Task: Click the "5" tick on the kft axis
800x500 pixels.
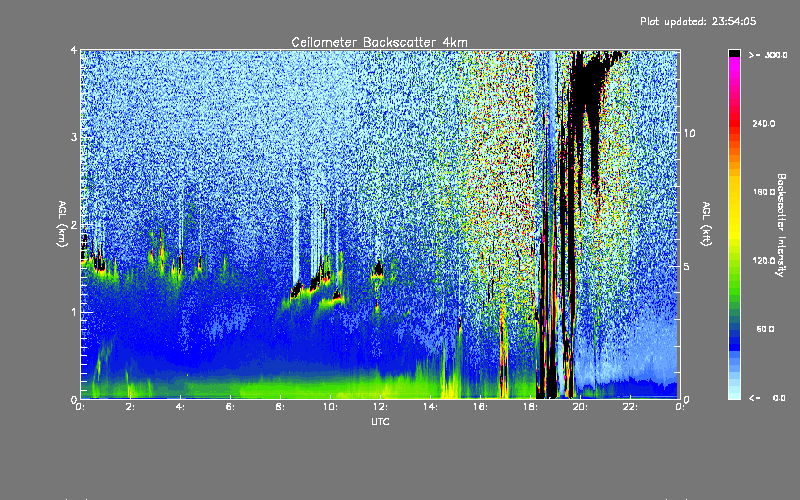Action: click(687, 266)
